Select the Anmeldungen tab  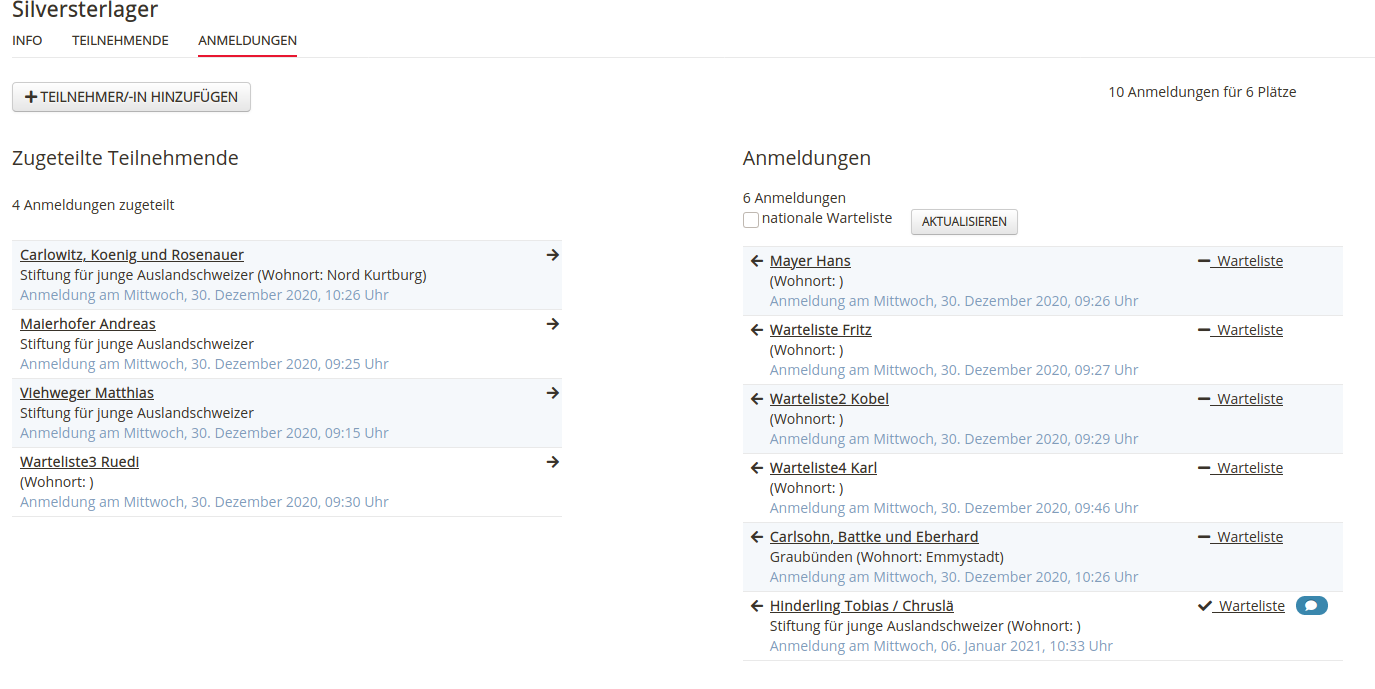(247, 41)
